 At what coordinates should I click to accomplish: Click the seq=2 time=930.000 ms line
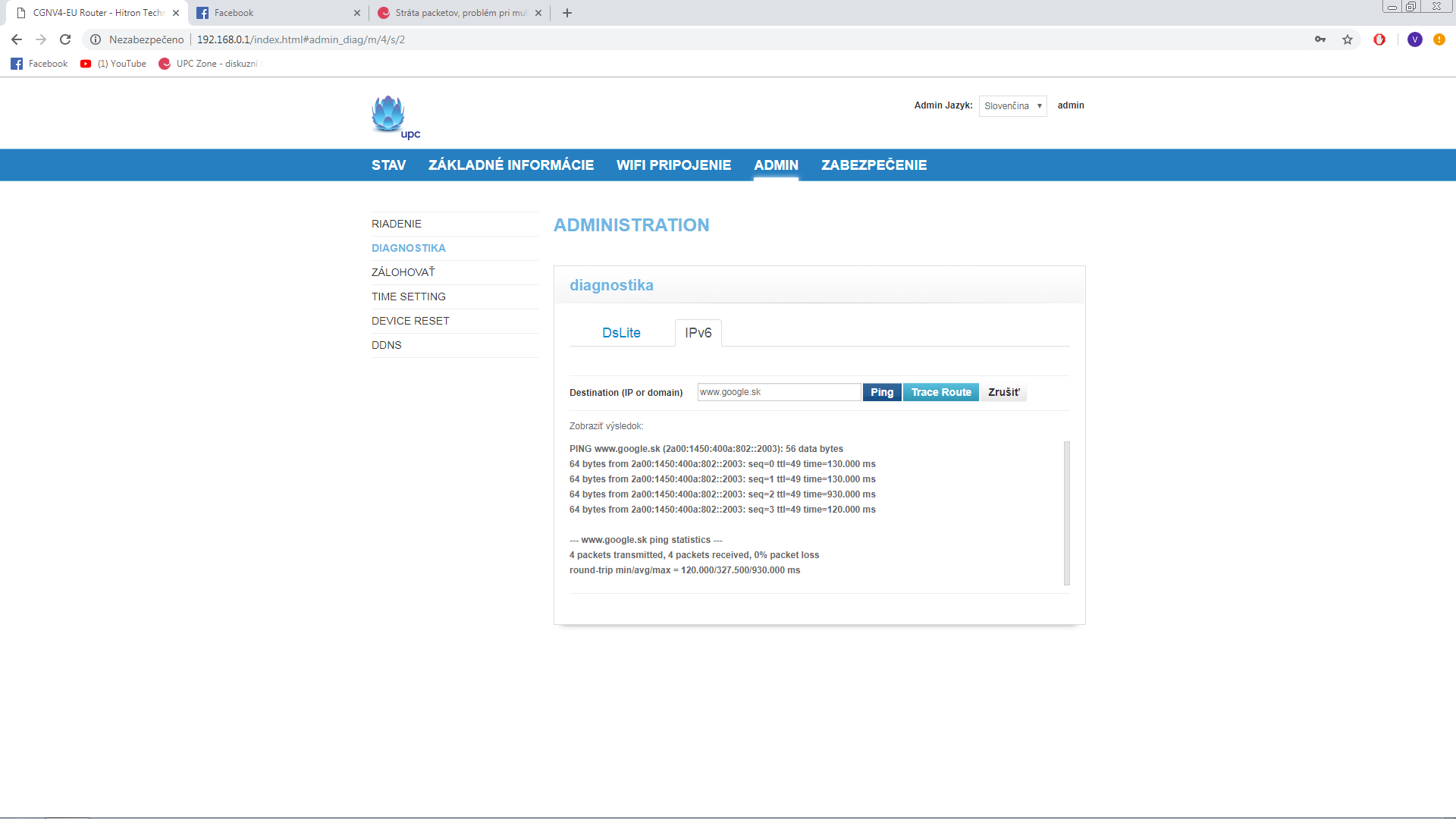pos(722,494)
